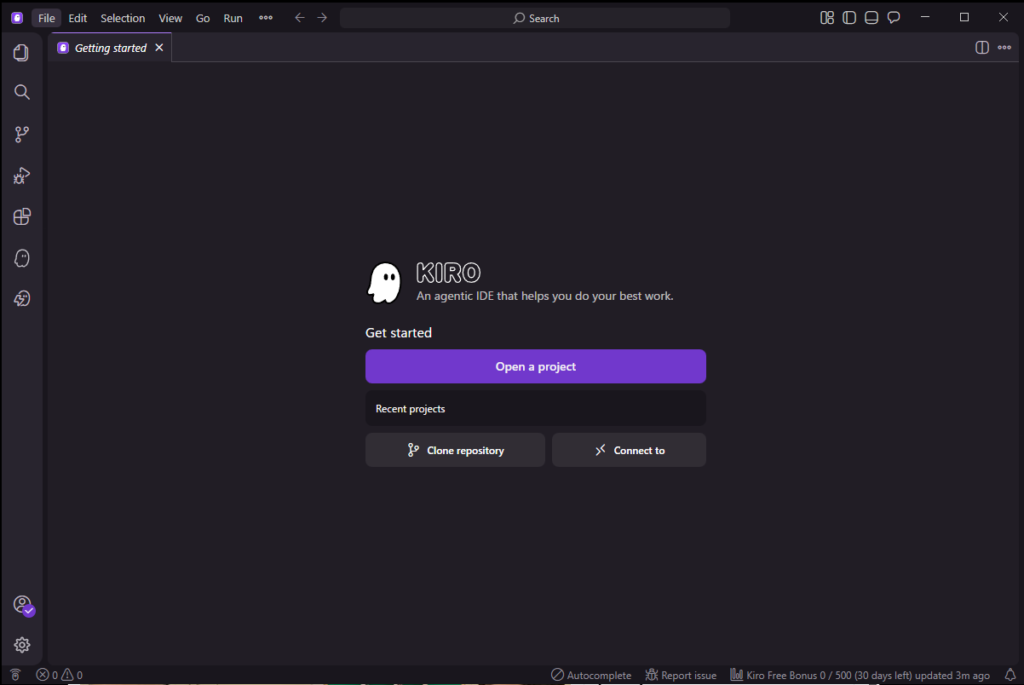Image resolution: width=1024 pixels, height=685 pixels.
Task: Open the Search view in activity bar
Action: 21,92
